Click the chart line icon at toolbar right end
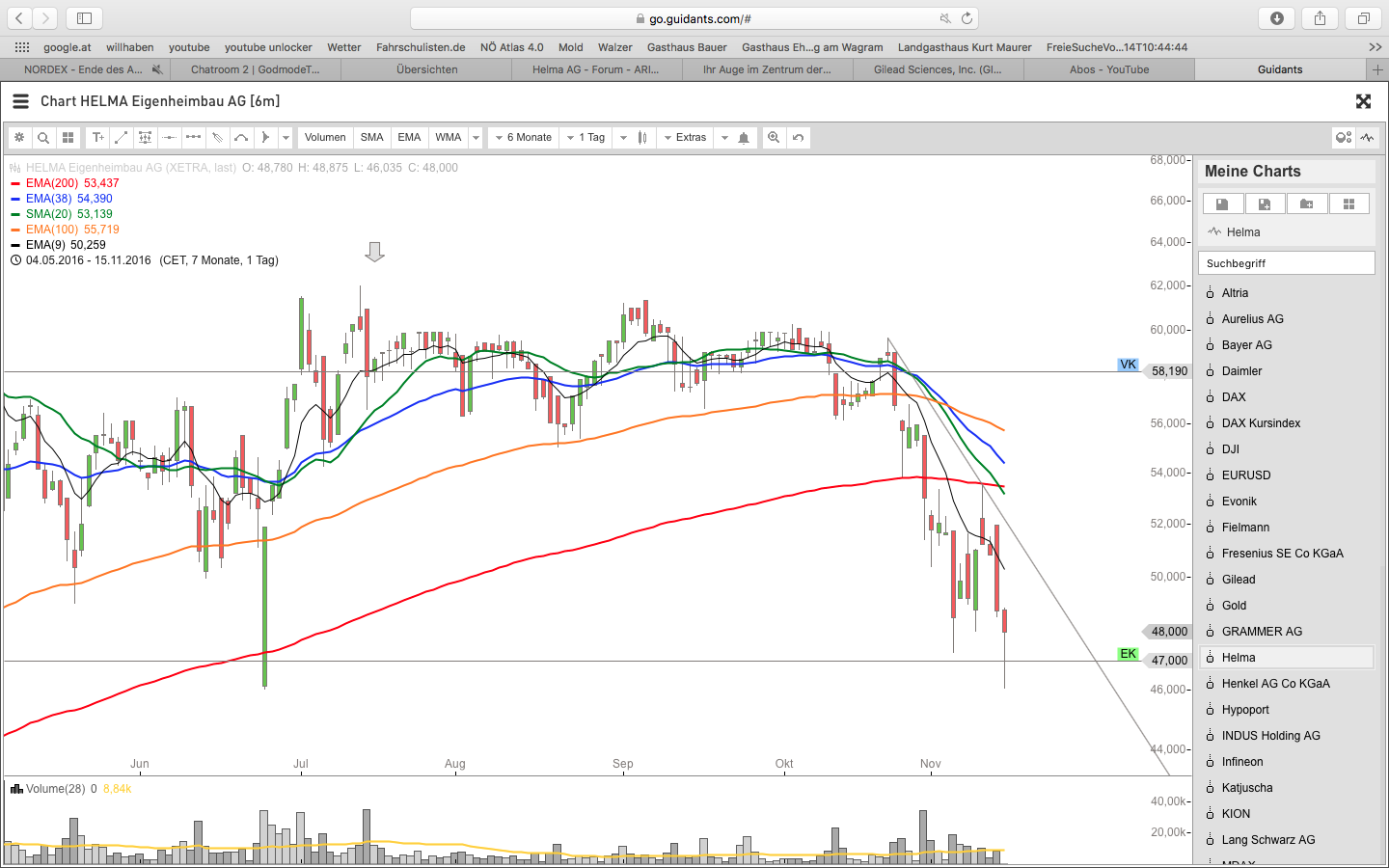 1367,138
